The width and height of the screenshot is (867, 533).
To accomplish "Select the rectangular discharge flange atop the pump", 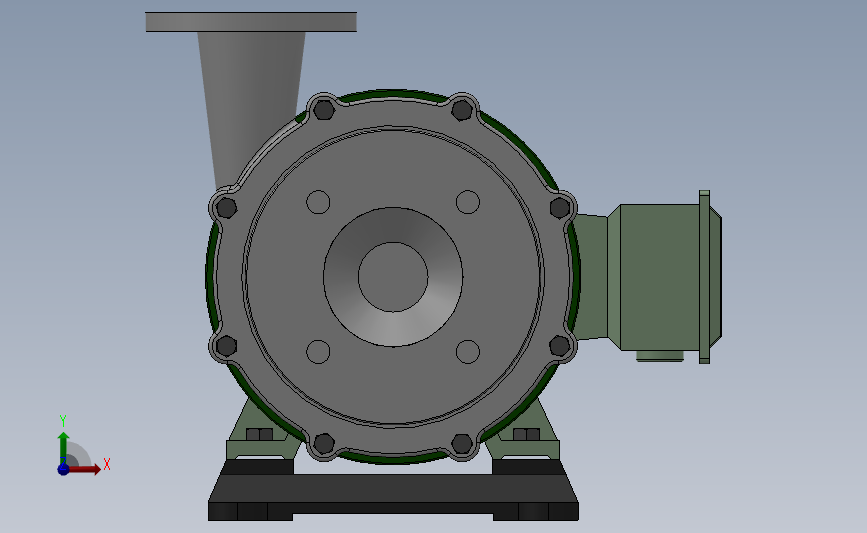I will point(251,22).
